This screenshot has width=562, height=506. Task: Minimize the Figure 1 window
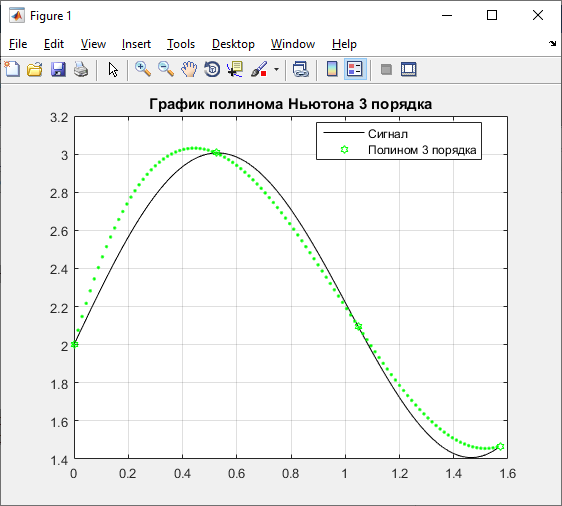pyautogui.click(x=447, y=15)
